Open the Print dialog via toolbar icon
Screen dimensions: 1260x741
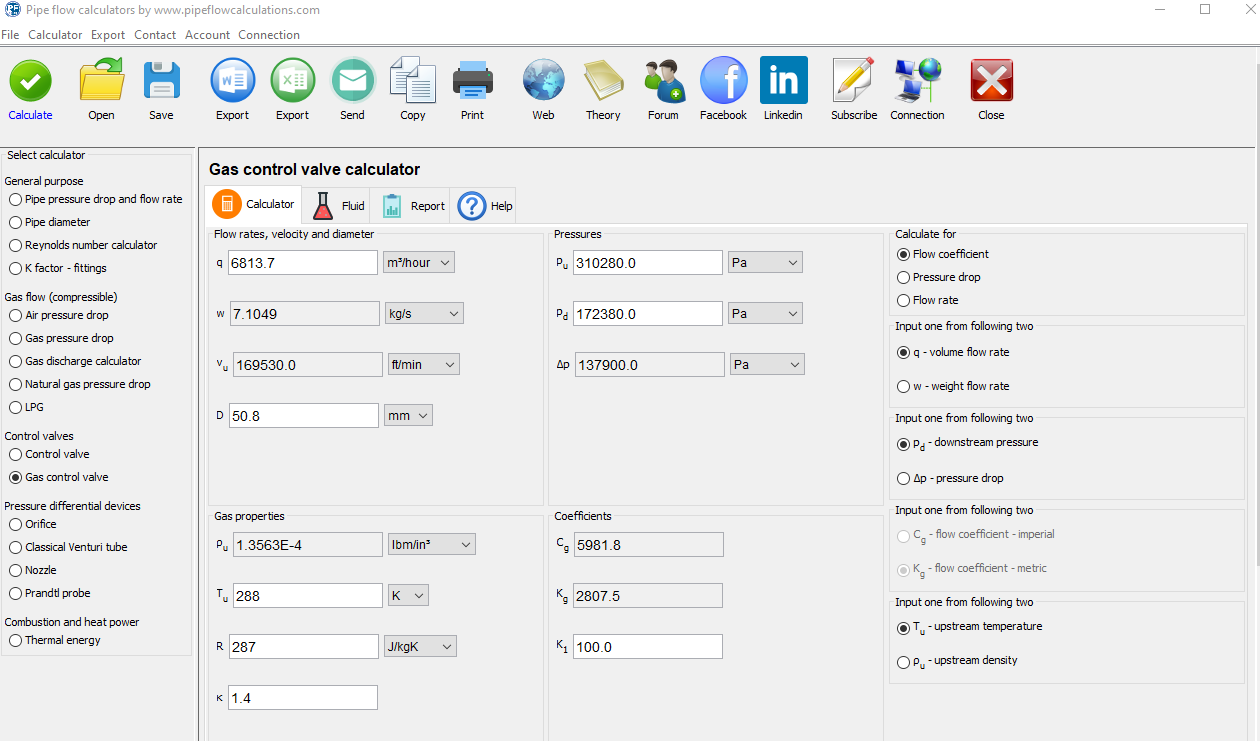[472, 80]
